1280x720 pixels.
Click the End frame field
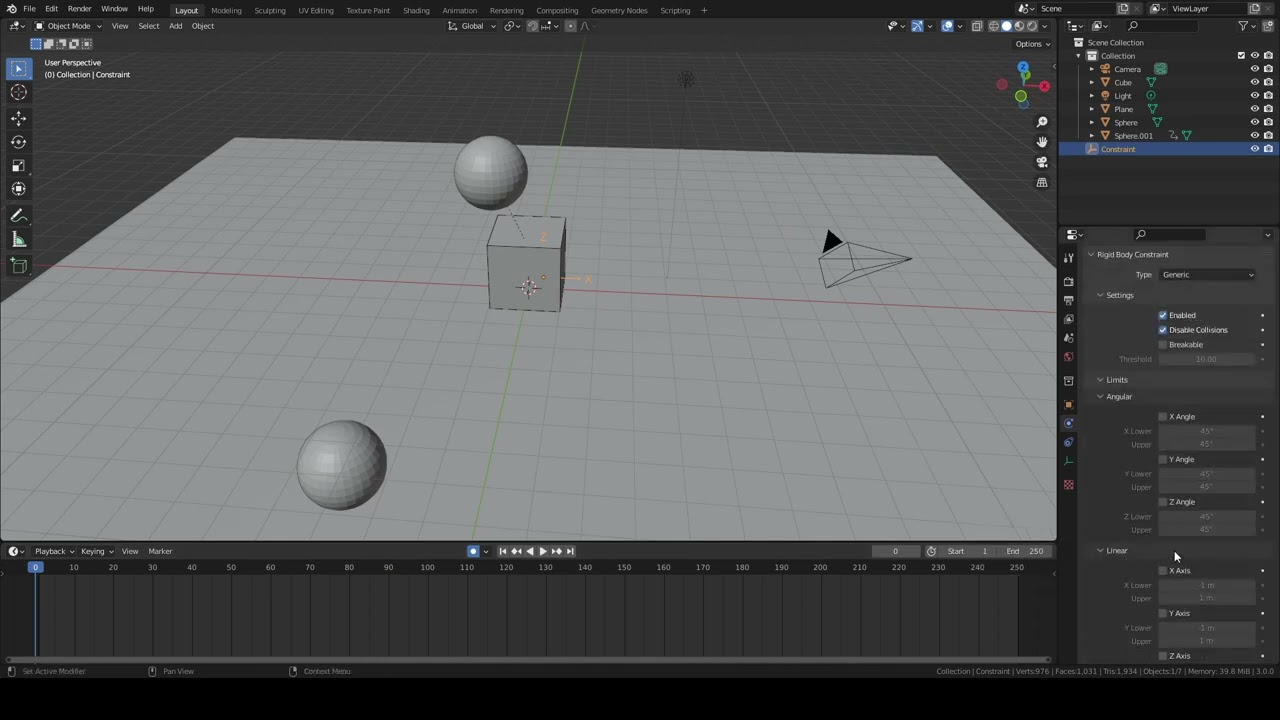tap(1025, 551)
